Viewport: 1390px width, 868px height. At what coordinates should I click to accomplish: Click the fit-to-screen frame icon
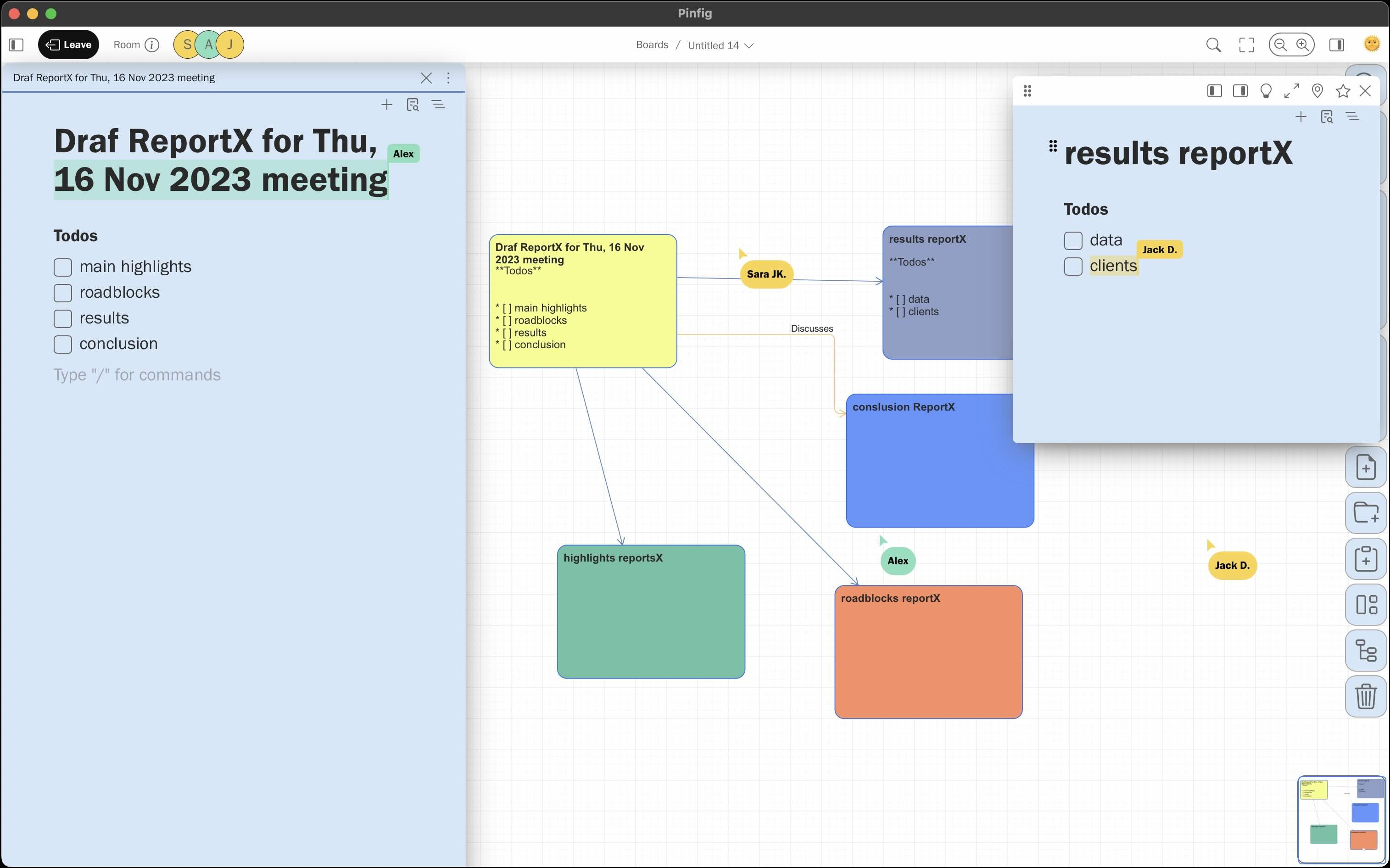tap(1246, 45)
